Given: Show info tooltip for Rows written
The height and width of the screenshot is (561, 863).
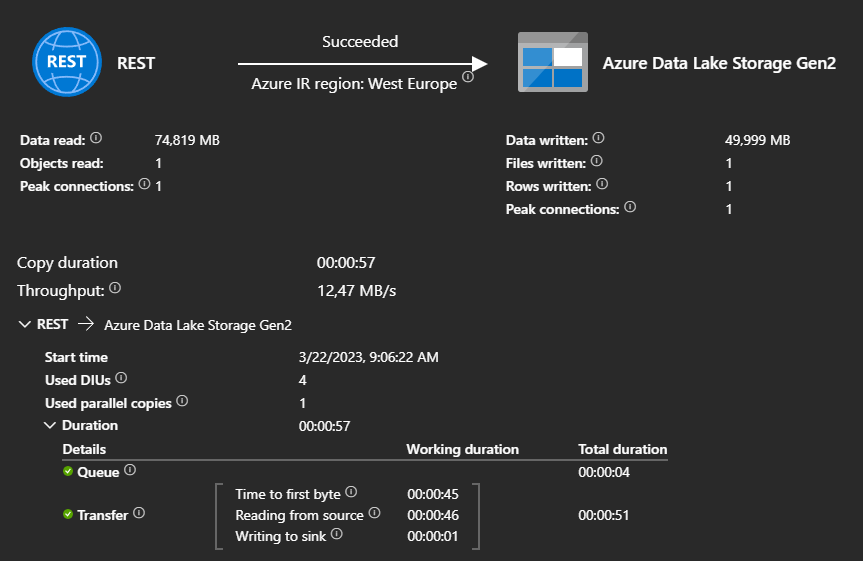Looking at the screenshot, I should click(602, 184).
